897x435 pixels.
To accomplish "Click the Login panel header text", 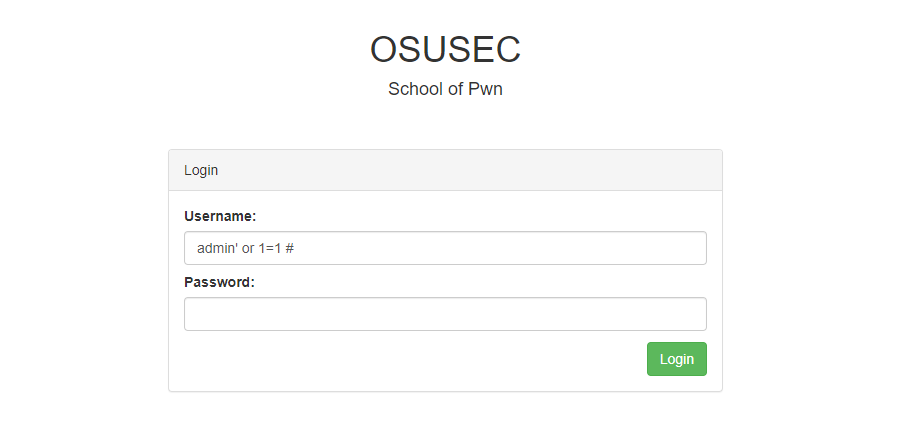I will point(201,170).
